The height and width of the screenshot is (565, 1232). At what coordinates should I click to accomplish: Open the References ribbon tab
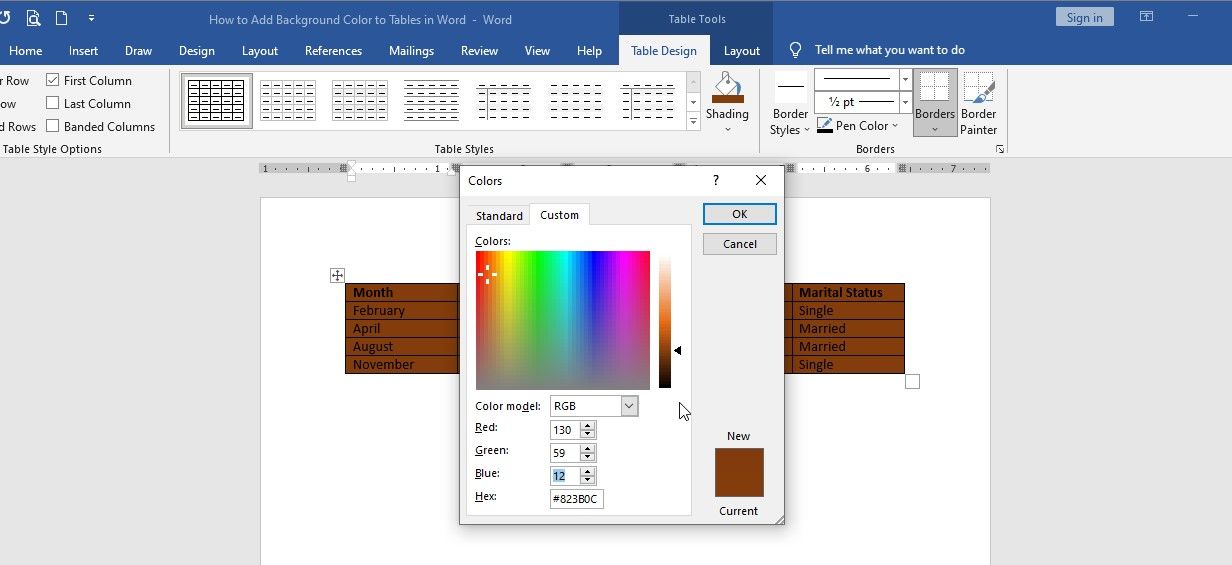click(334, 51)
